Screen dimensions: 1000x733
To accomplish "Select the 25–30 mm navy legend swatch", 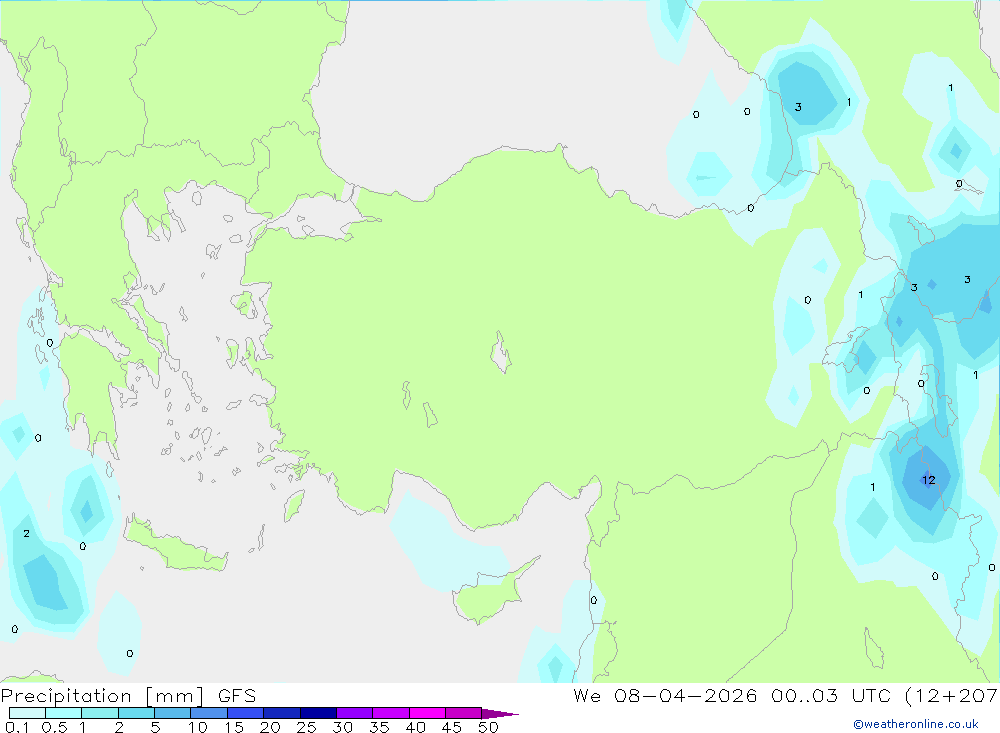I will [318, 713].
